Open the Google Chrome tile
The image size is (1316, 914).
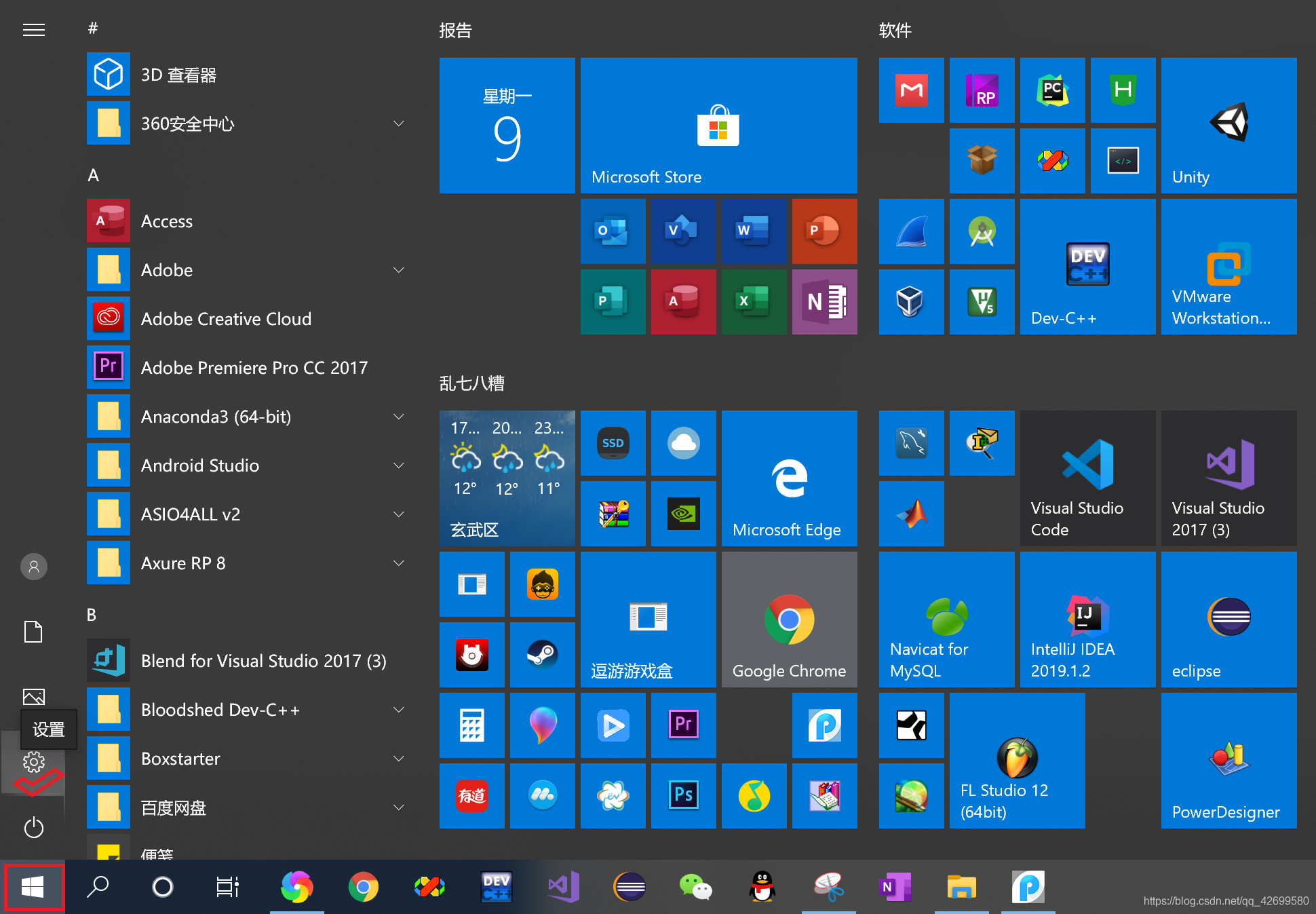(x=789, y=620)
